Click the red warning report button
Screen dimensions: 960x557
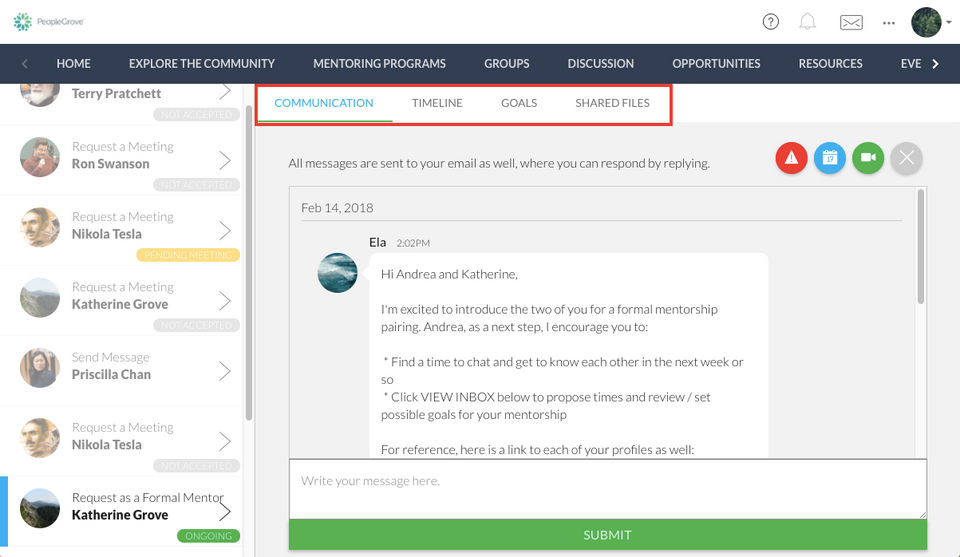click(x=791, y=158)
